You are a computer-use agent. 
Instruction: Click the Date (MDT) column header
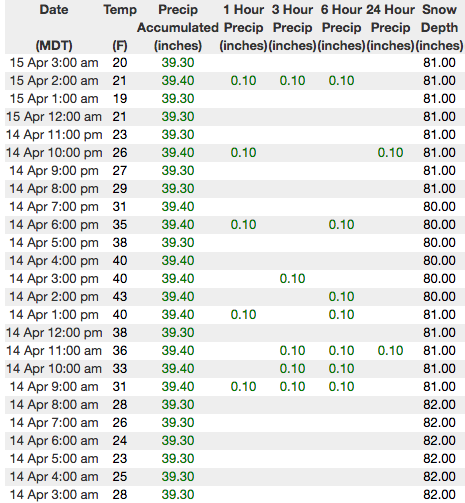[x=54, y=27]
